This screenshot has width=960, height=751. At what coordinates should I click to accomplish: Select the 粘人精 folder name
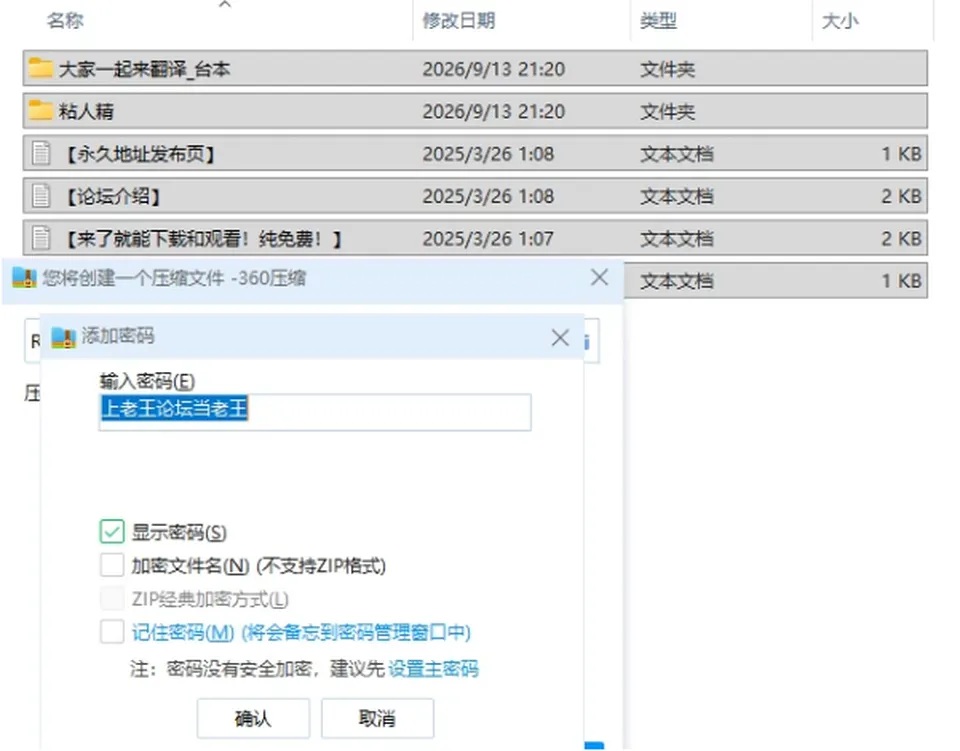click(86, 111)
